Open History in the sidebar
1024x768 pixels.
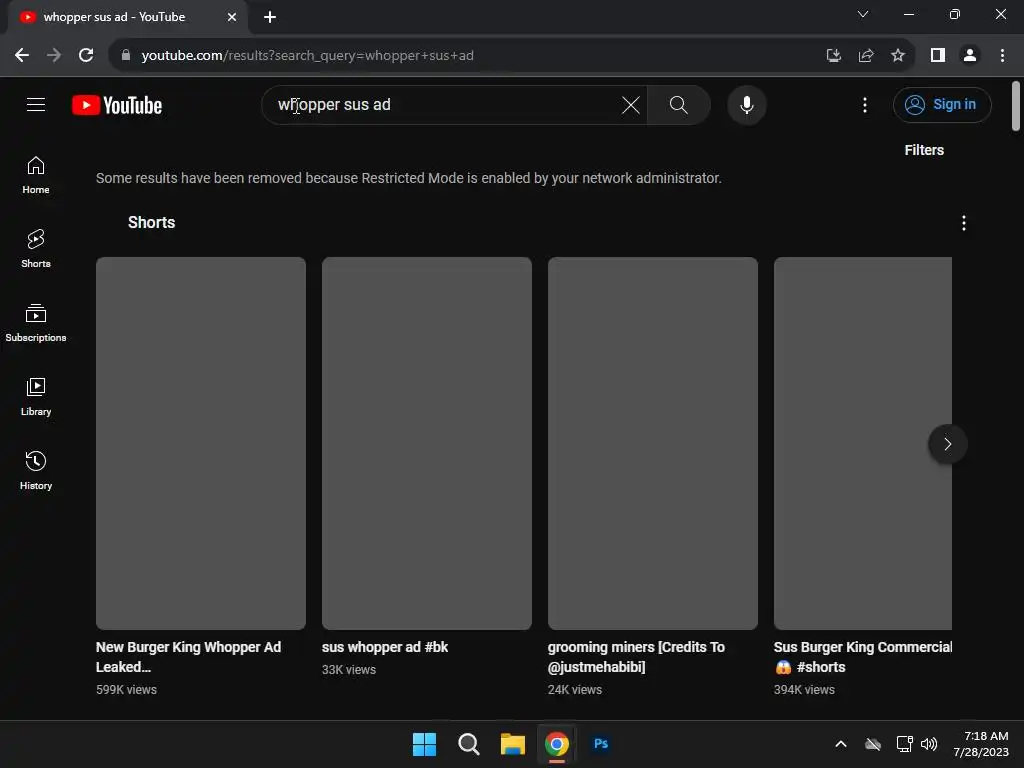(36, 470)
